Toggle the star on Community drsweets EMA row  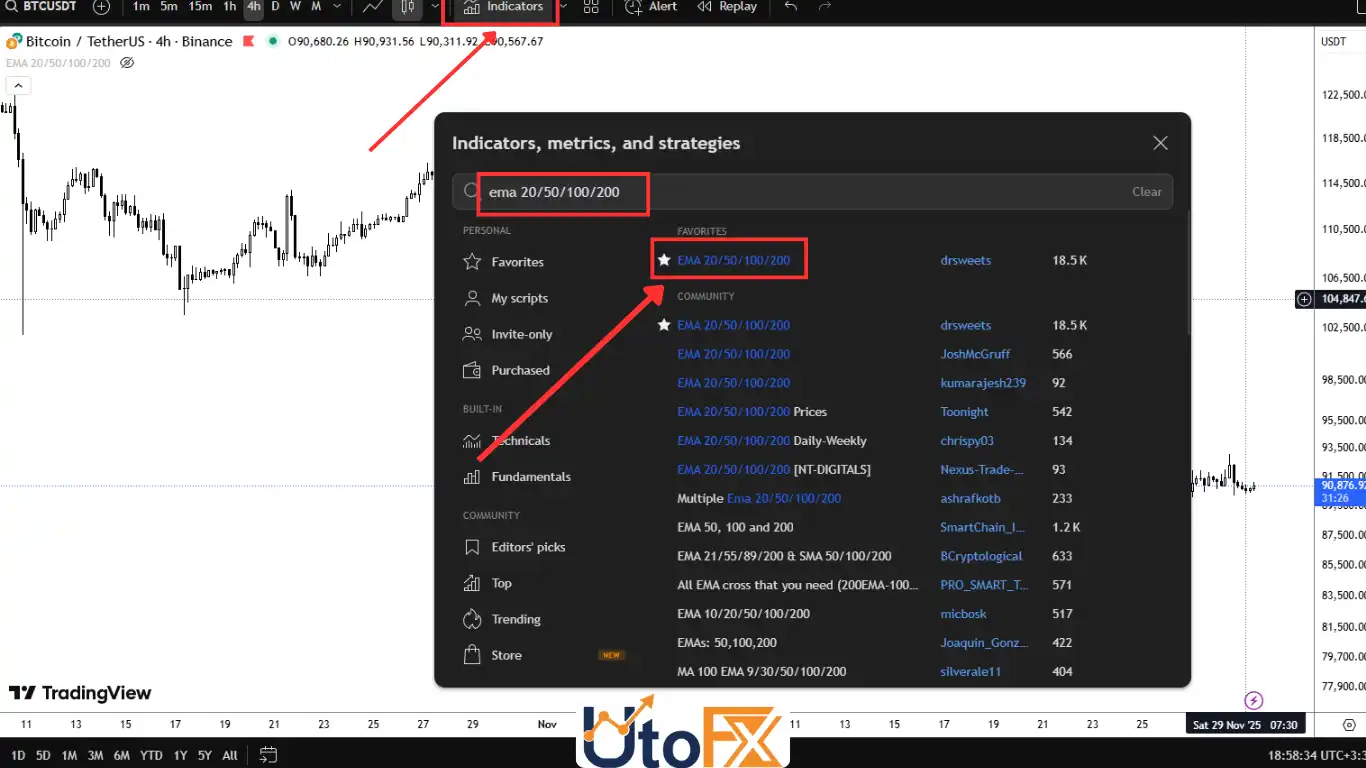664,325
